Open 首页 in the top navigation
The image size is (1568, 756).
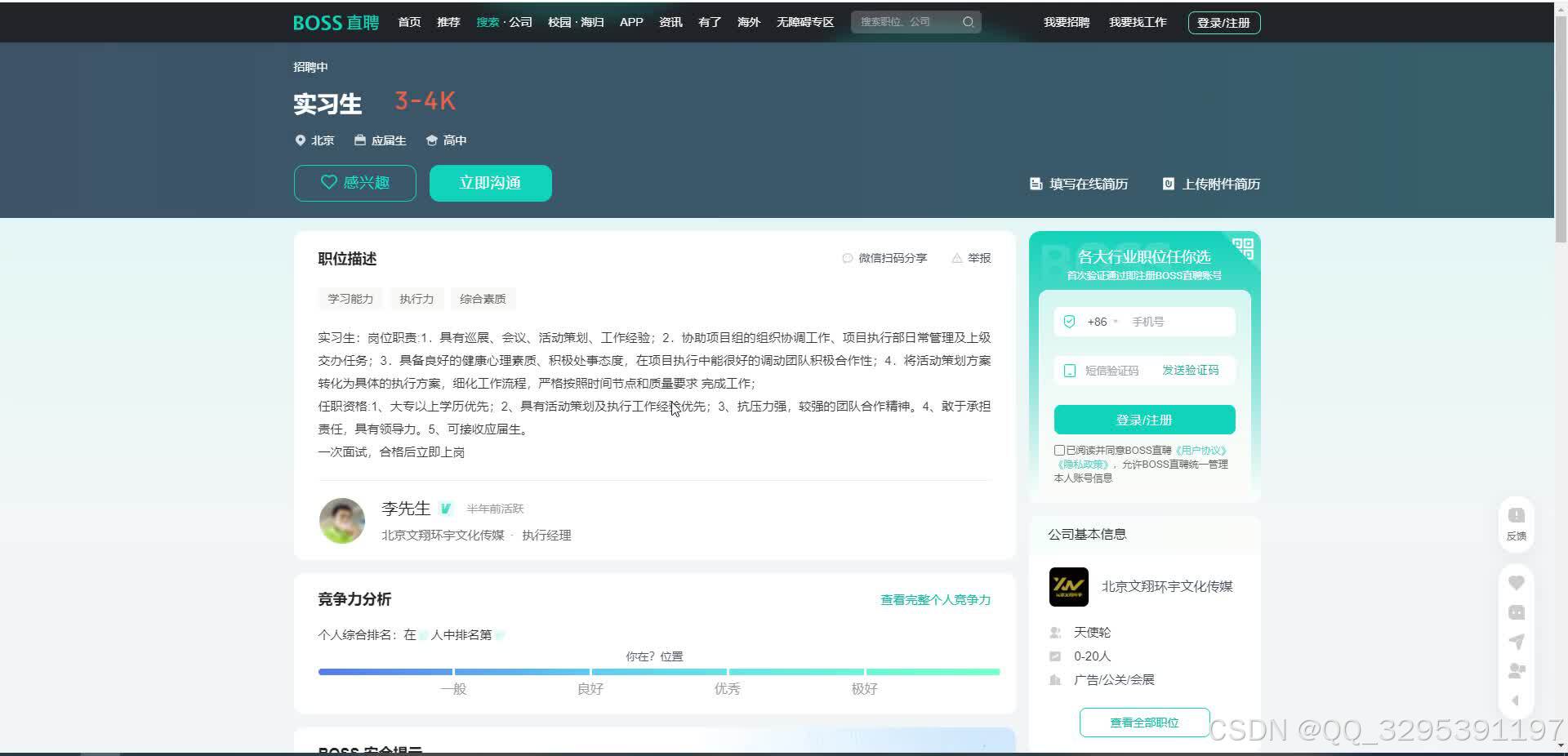click(409, 22)
